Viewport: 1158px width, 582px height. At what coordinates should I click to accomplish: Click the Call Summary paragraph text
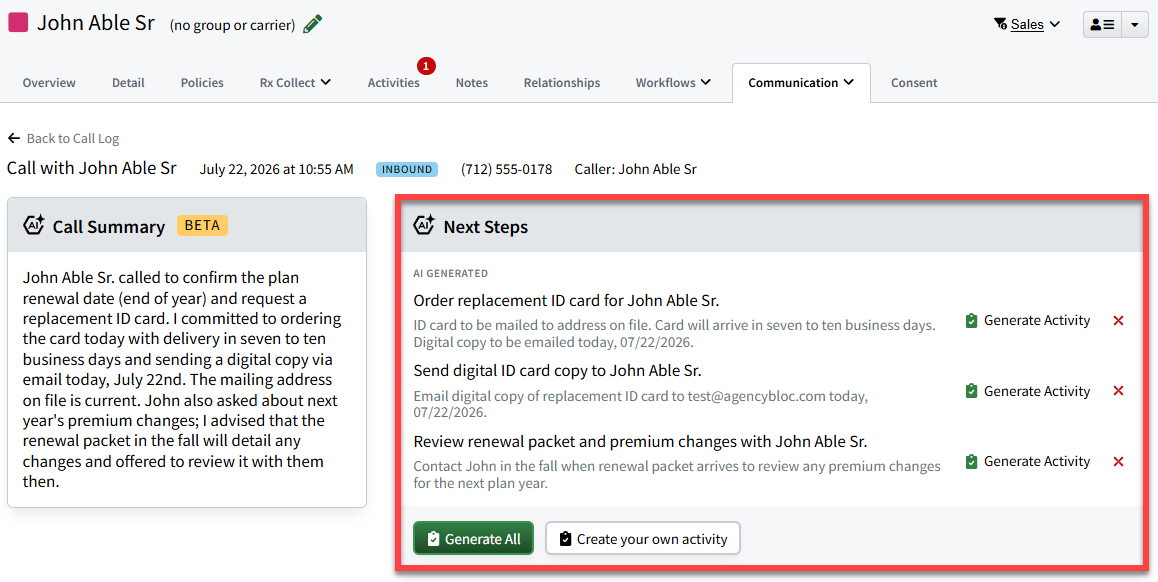click(x=182, y=380)
